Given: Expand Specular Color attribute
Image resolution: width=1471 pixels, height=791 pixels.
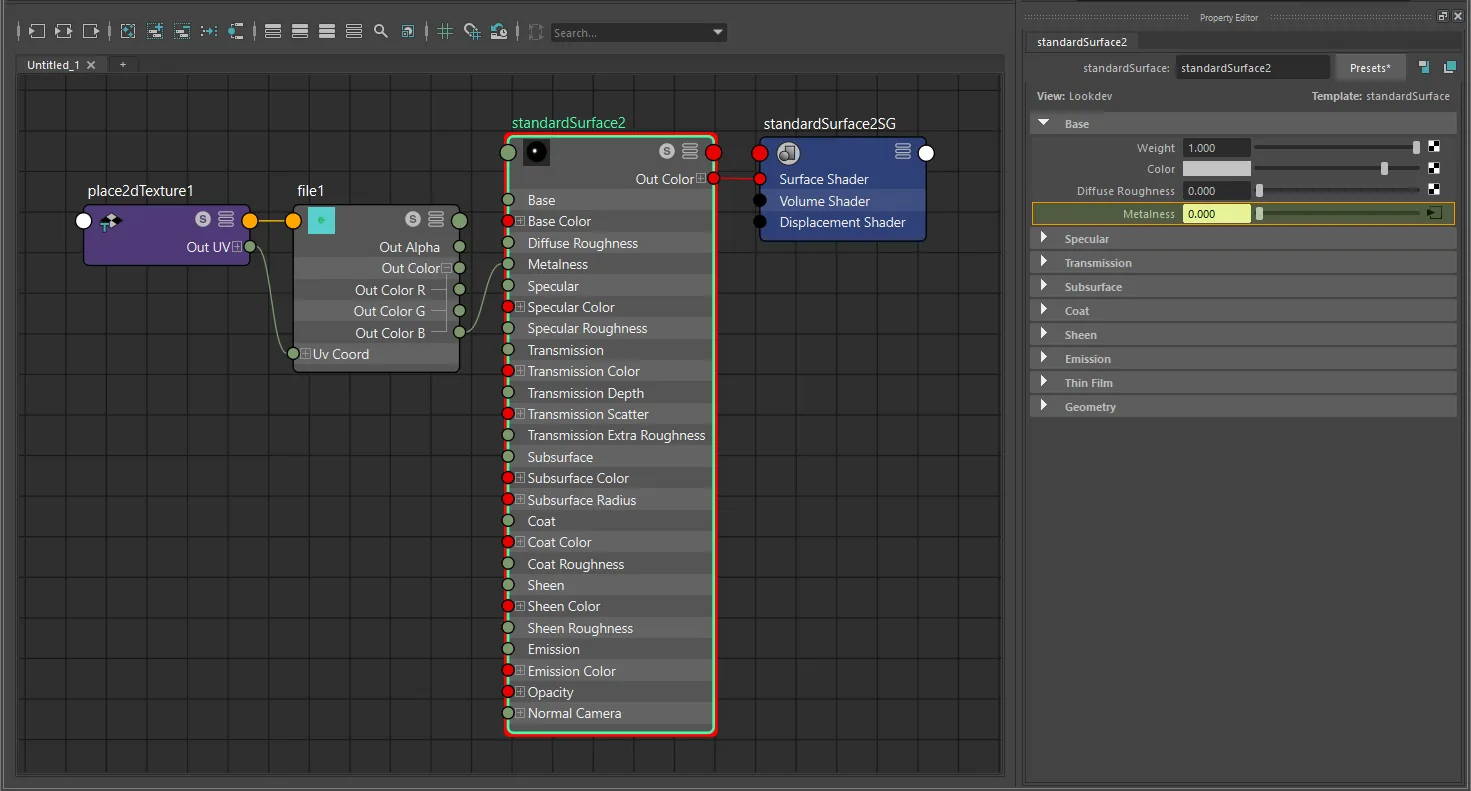Looking at the screenshot, I should 520,307.
